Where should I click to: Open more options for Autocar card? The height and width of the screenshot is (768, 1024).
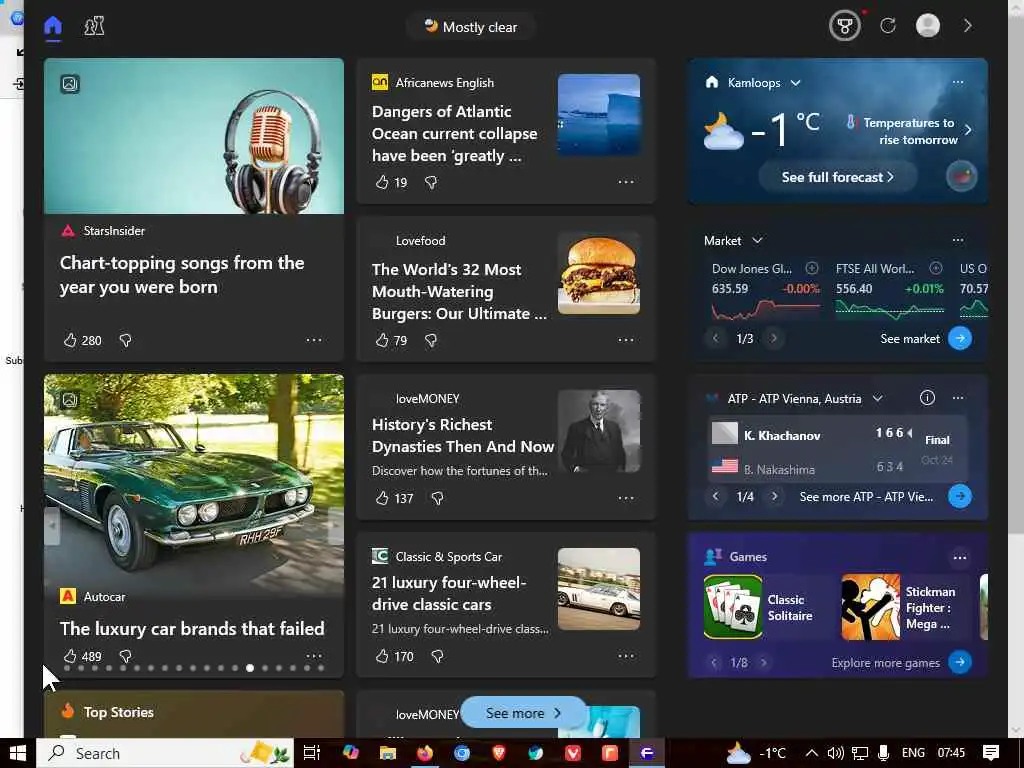[314, 656]
